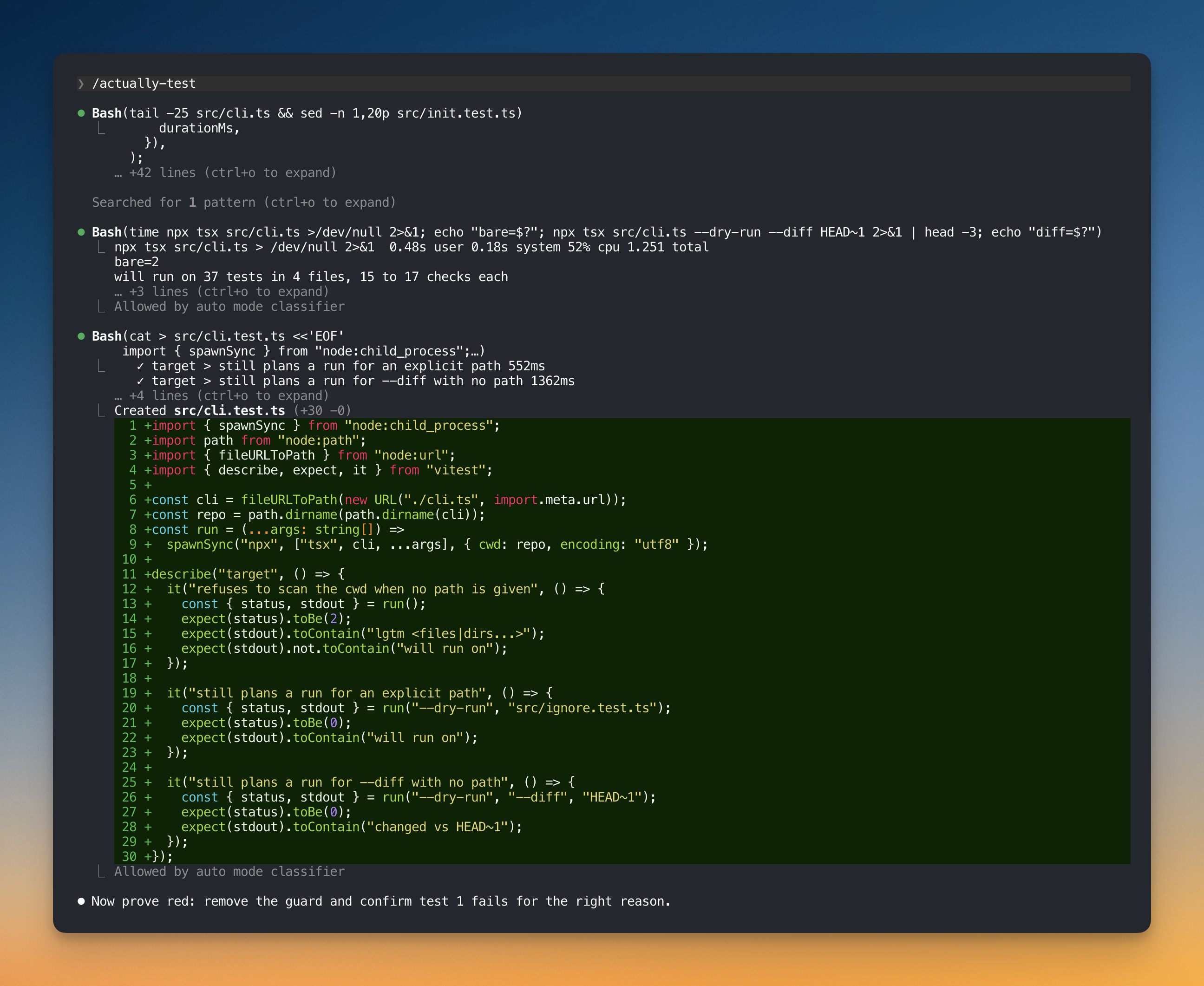Click green status dot beside Bash tail command

81,113
